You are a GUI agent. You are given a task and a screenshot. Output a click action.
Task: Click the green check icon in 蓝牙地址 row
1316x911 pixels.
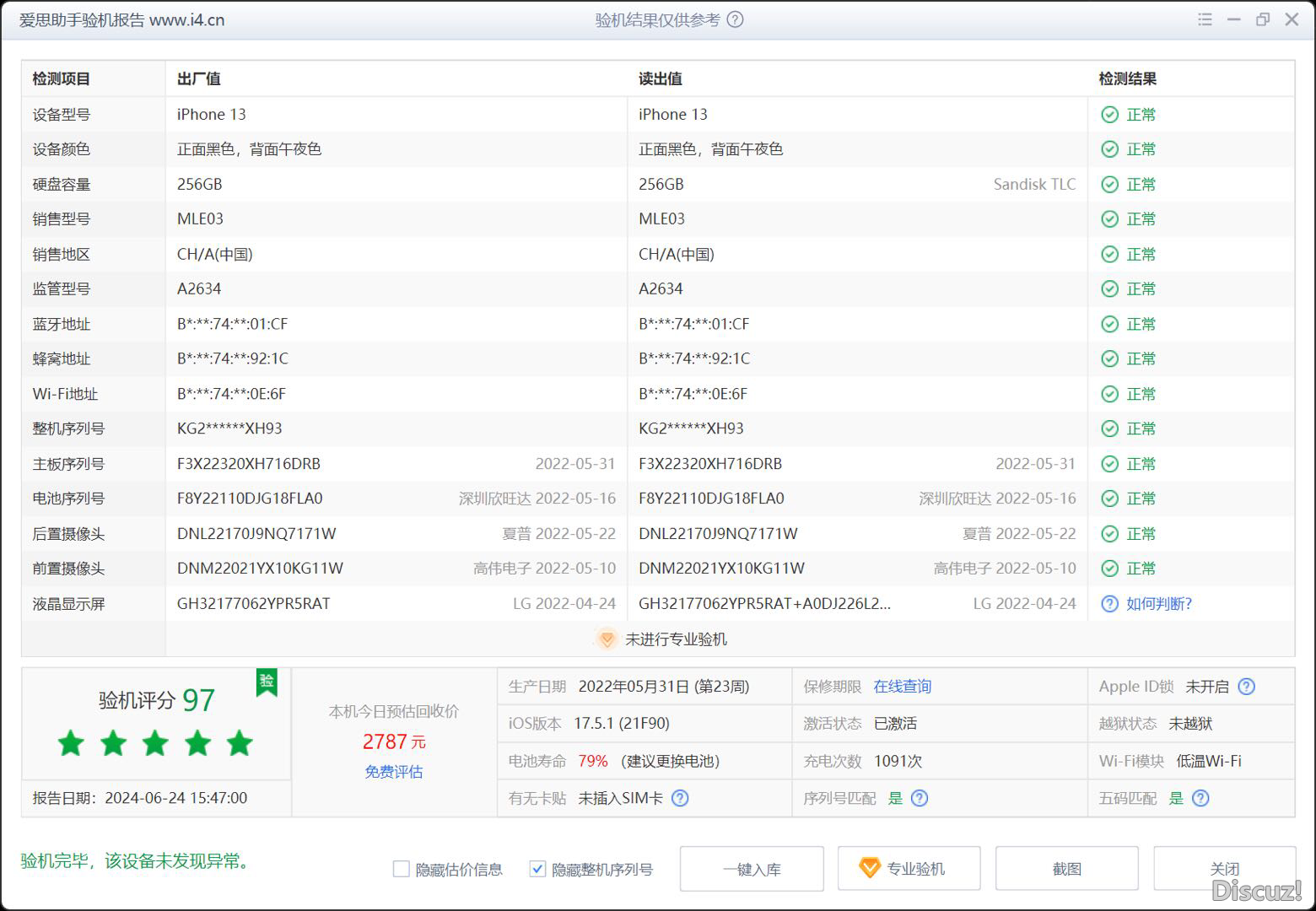click(1109, 325)
